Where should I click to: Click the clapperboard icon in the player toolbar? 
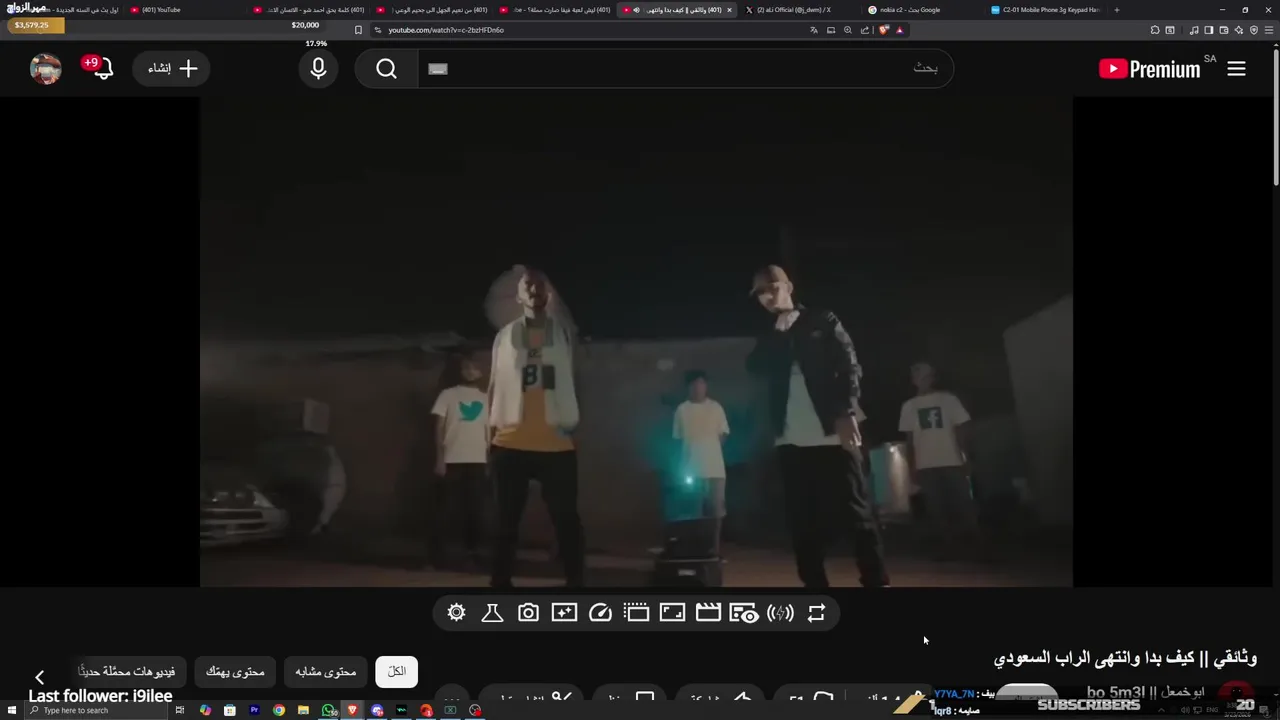coord(708,613)
